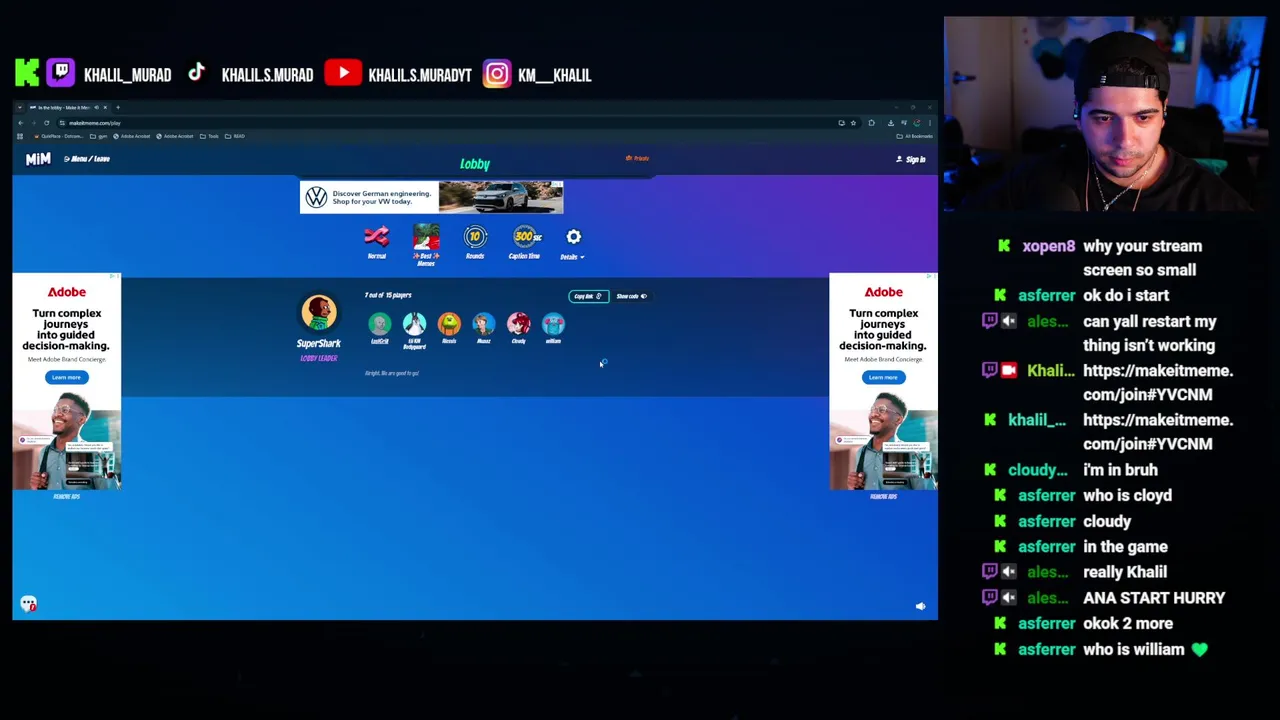
Task: Open the chat bubble icon
Action: pos(28,604)
